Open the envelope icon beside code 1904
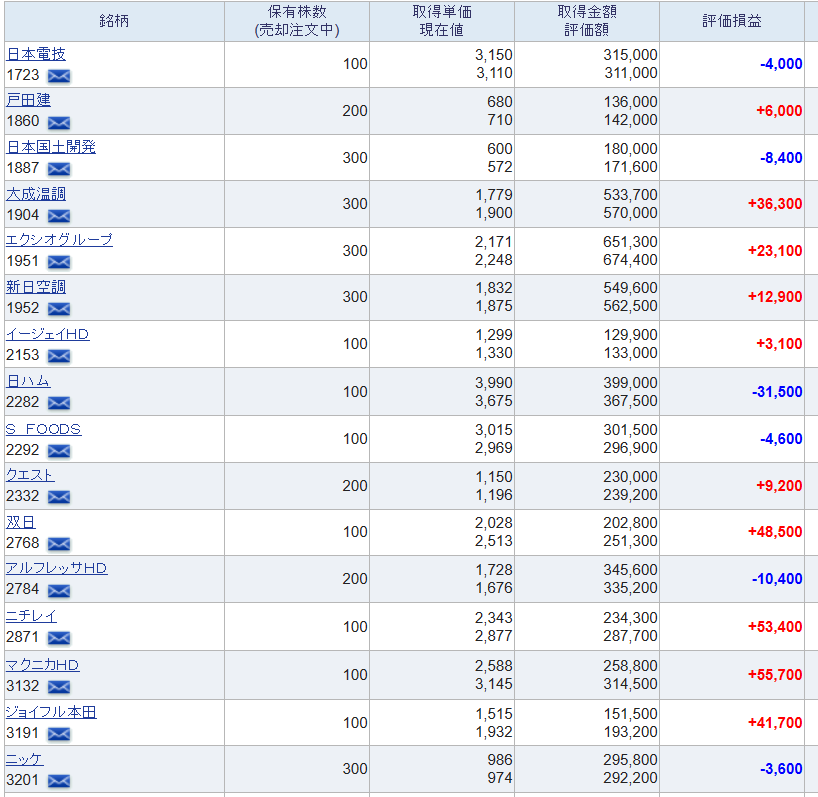 pos(59,215)
